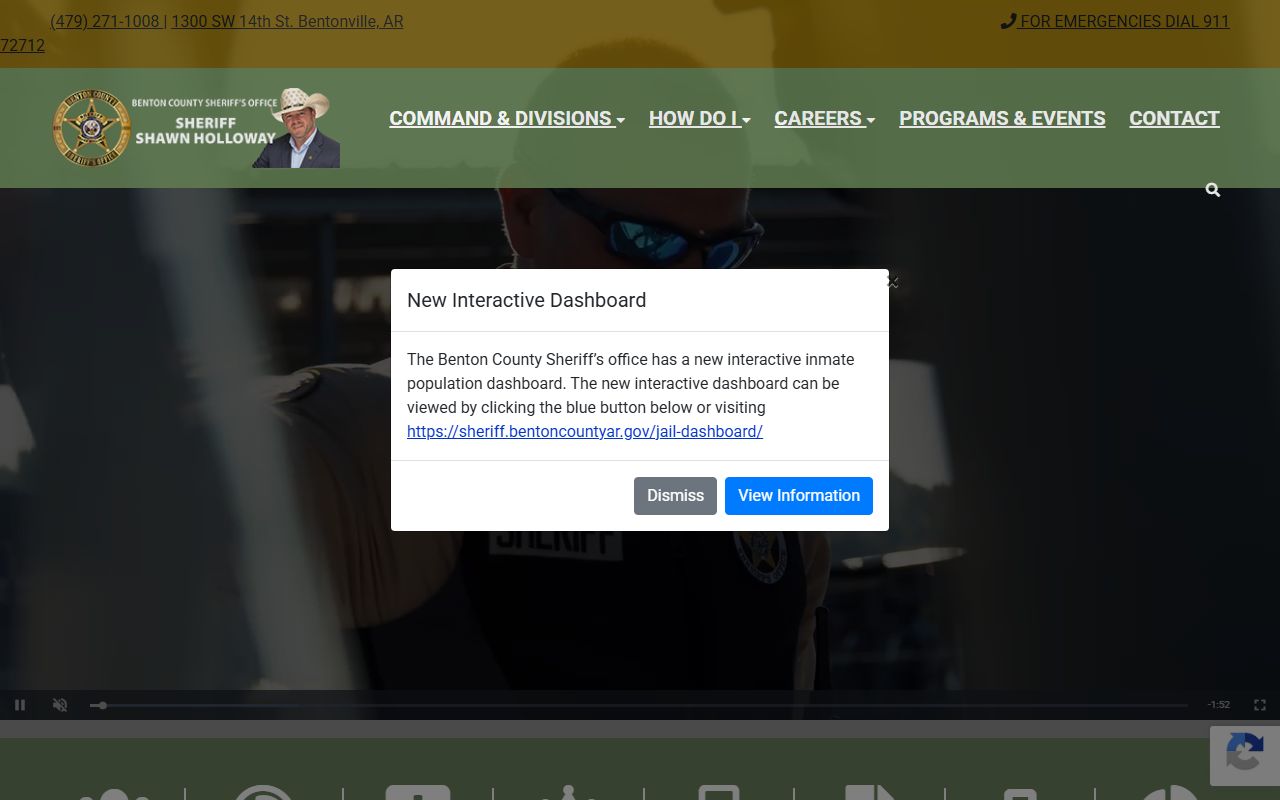Expand the Command & Divisions menu
The image size is (1280, 800).
coord(506,118)
